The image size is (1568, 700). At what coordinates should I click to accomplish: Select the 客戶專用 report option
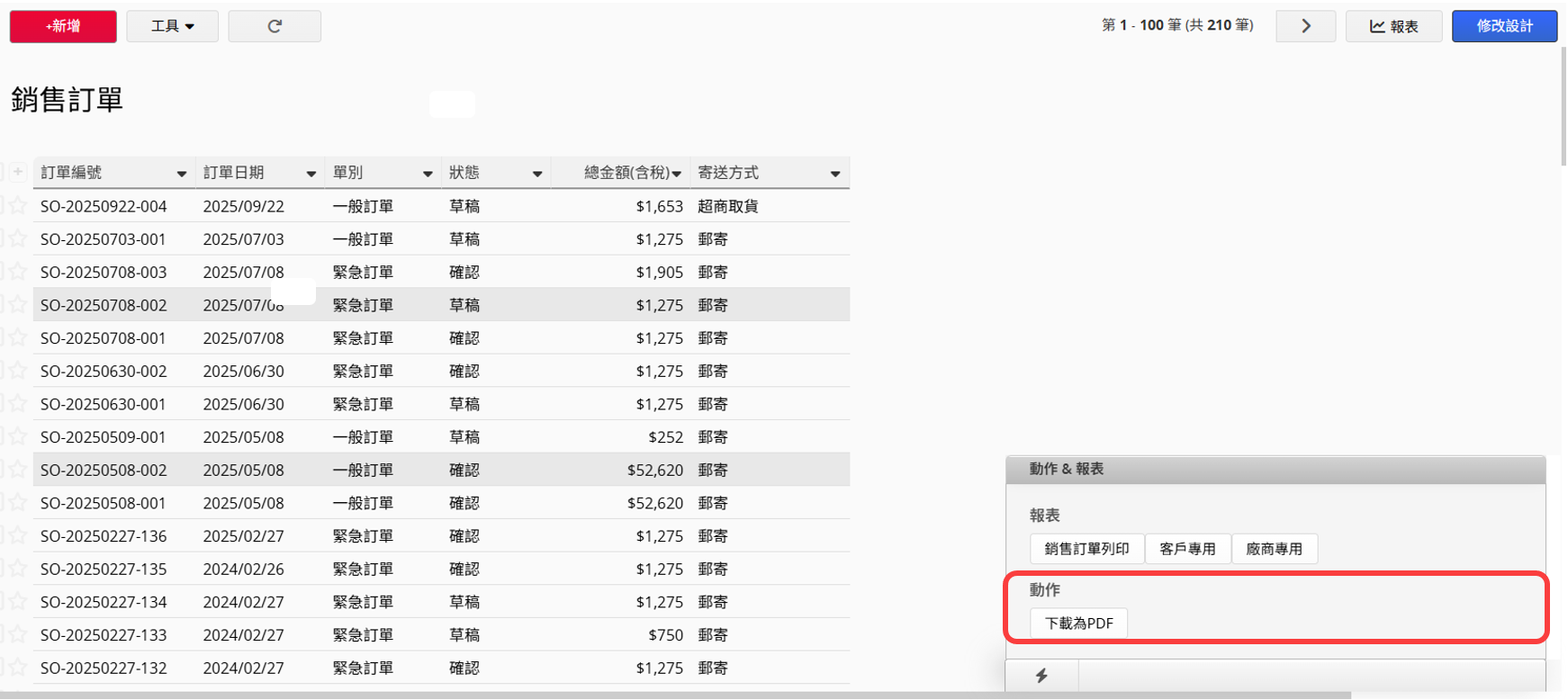pyautogui.click(x=1187, y=549)
